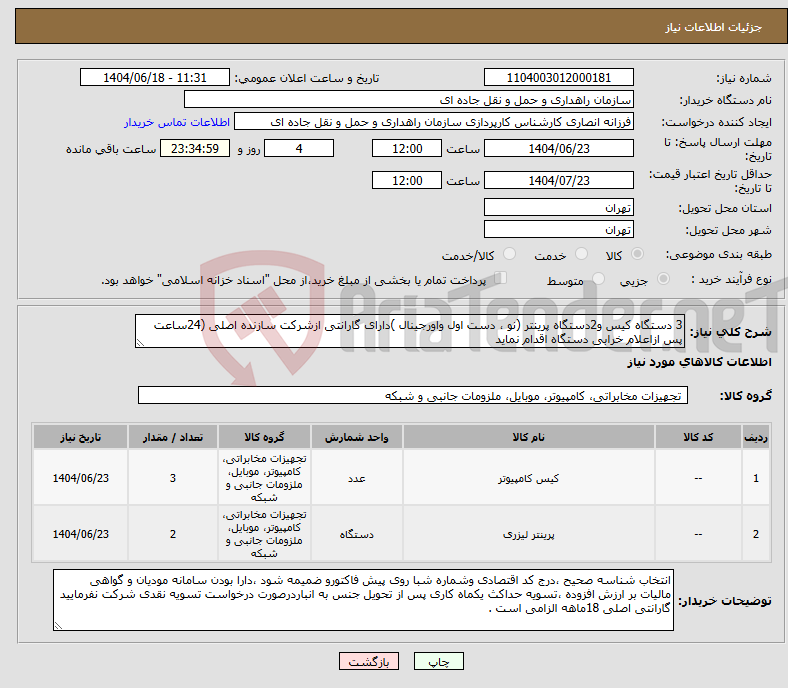Screen dimensions: 788x688
Task: Click the گروه کالا column header
Action: coord(264,437)
